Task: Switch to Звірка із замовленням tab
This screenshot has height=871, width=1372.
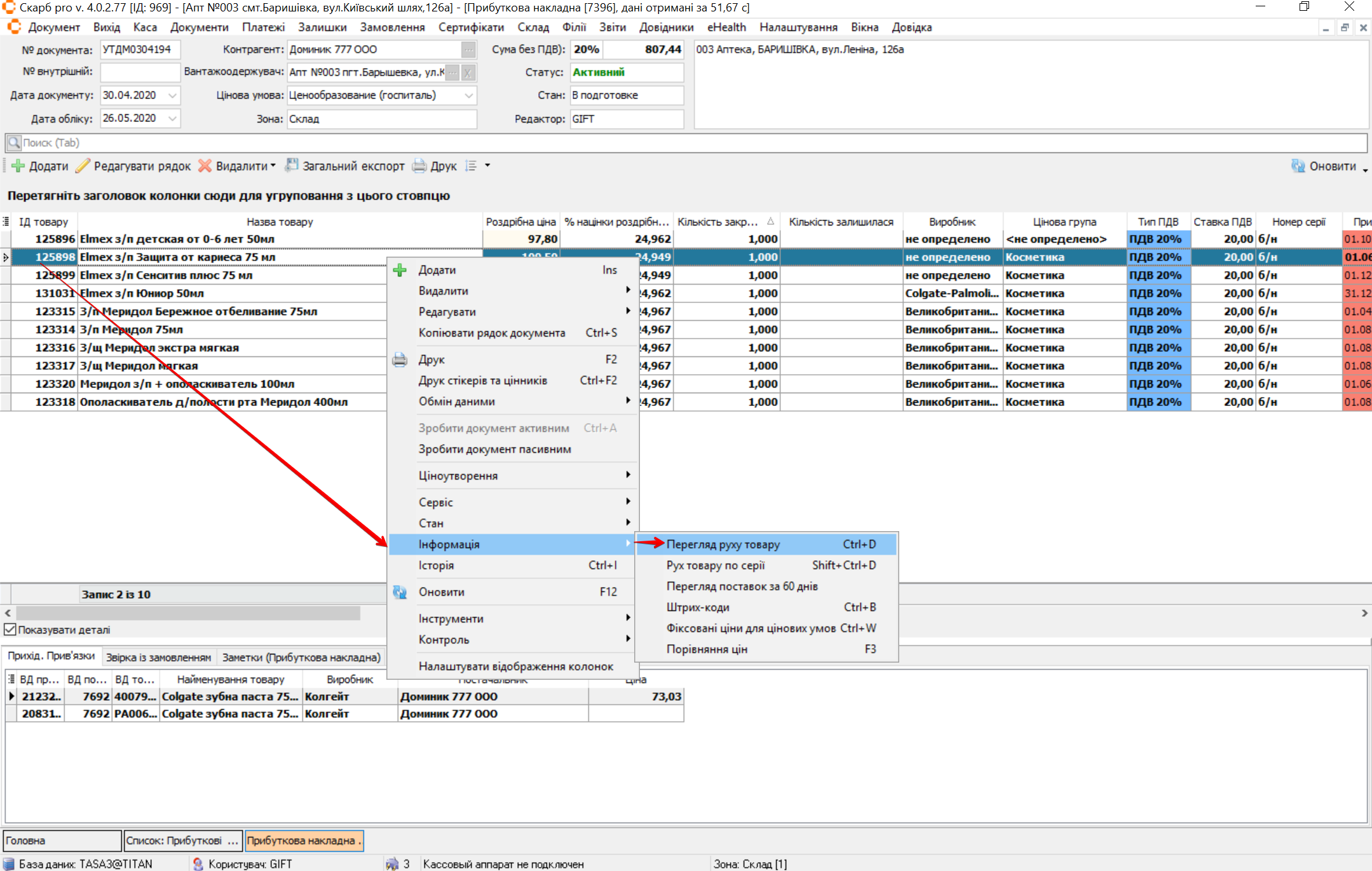Action: pos(158,657)
